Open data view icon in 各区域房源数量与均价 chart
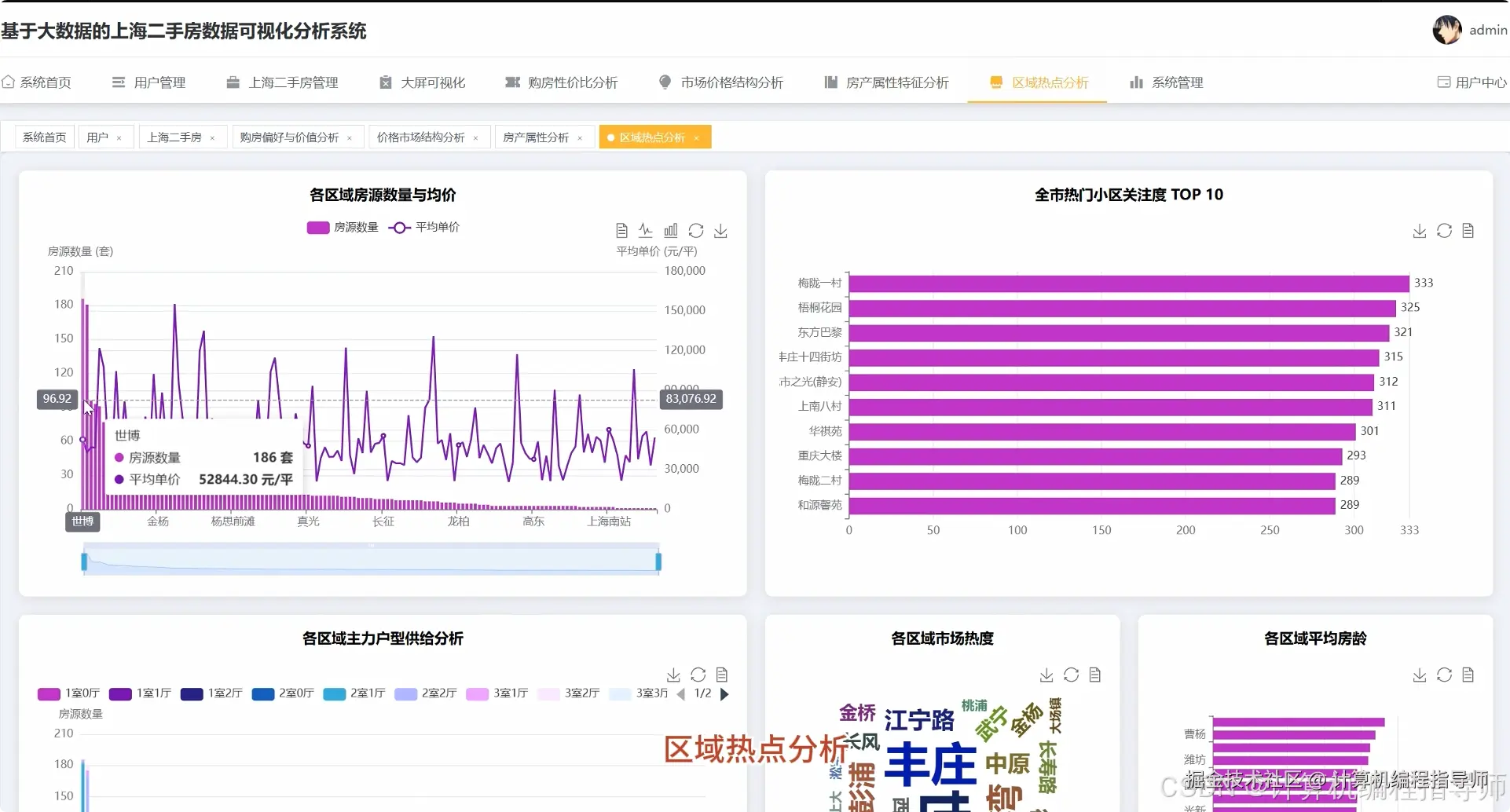Image resolution: width=1510 pixels, height=812 pixels. coord(621,231)
